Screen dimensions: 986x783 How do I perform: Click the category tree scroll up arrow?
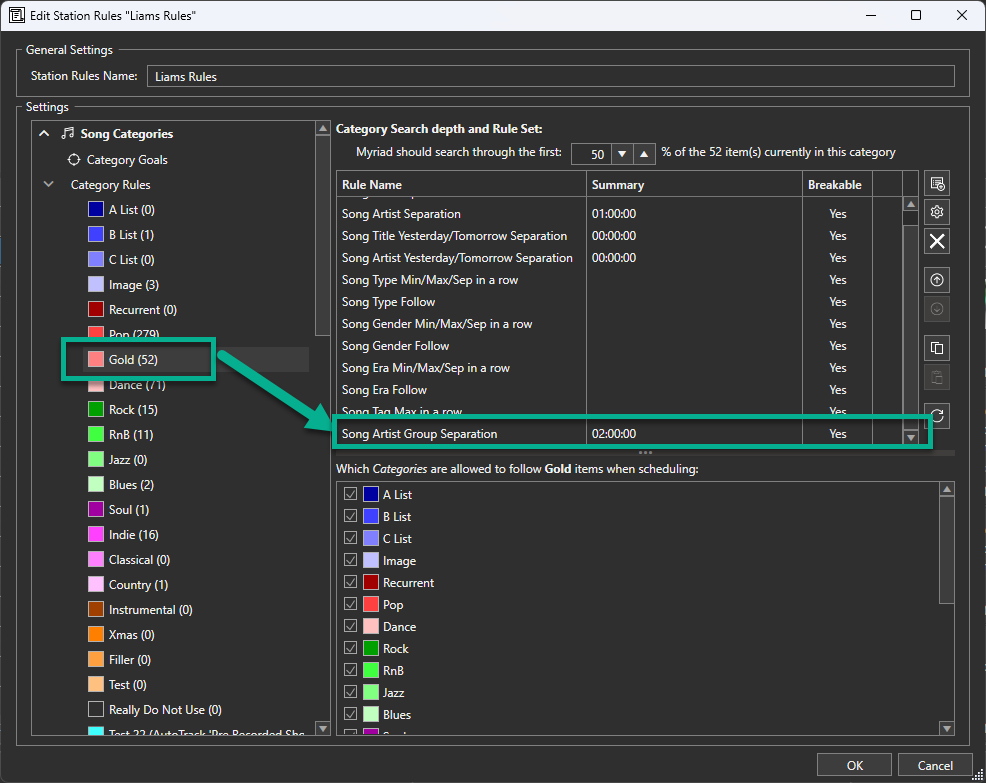(323, 128)
